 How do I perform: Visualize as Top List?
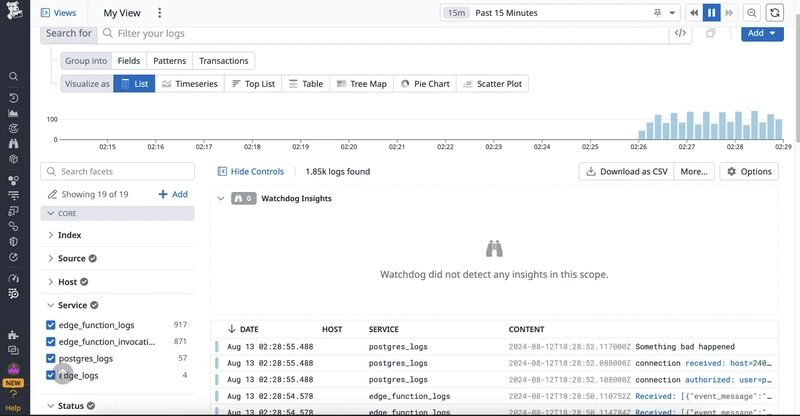[x=253, y=84]
